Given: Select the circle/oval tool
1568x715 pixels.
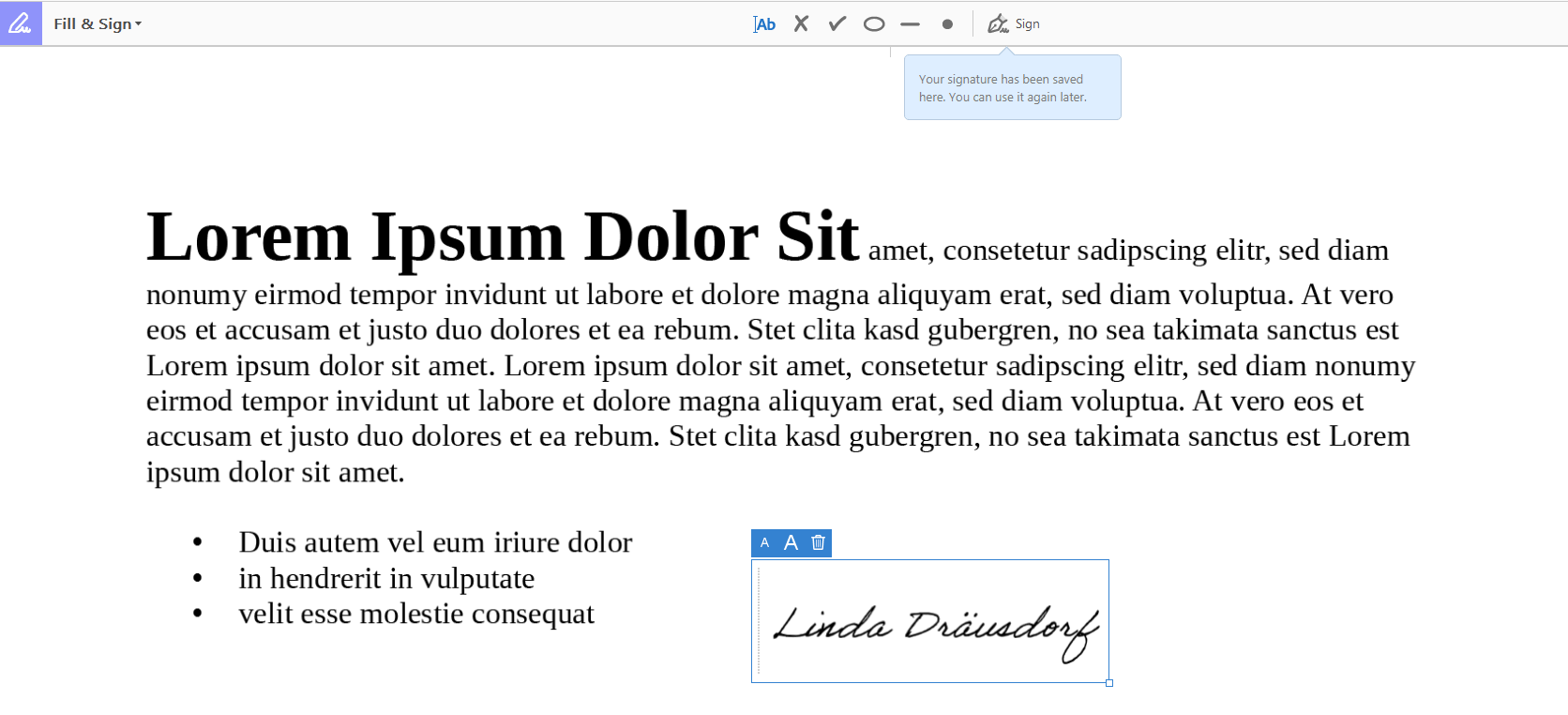Looking at the screenshot, I should 874,24.
